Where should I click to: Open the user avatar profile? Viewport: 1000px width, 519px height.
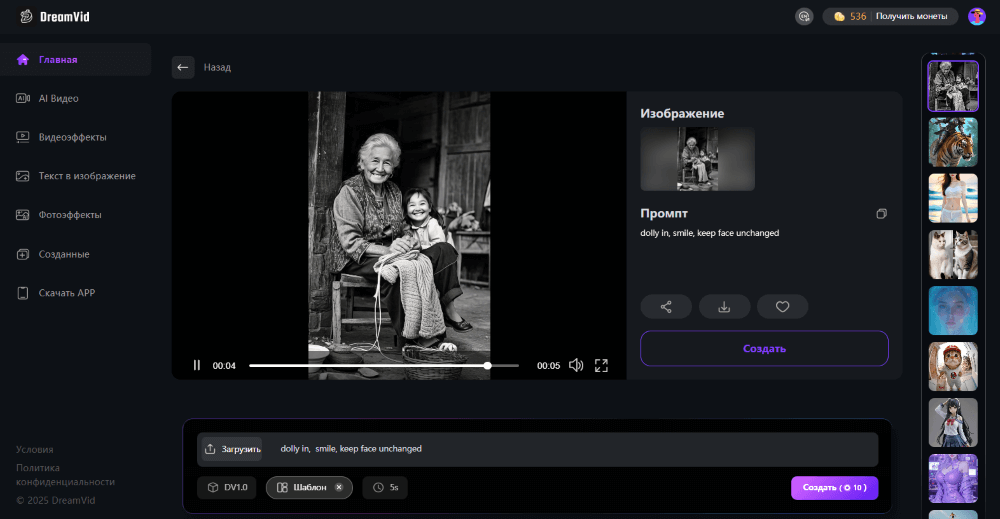tap(977, 16)
